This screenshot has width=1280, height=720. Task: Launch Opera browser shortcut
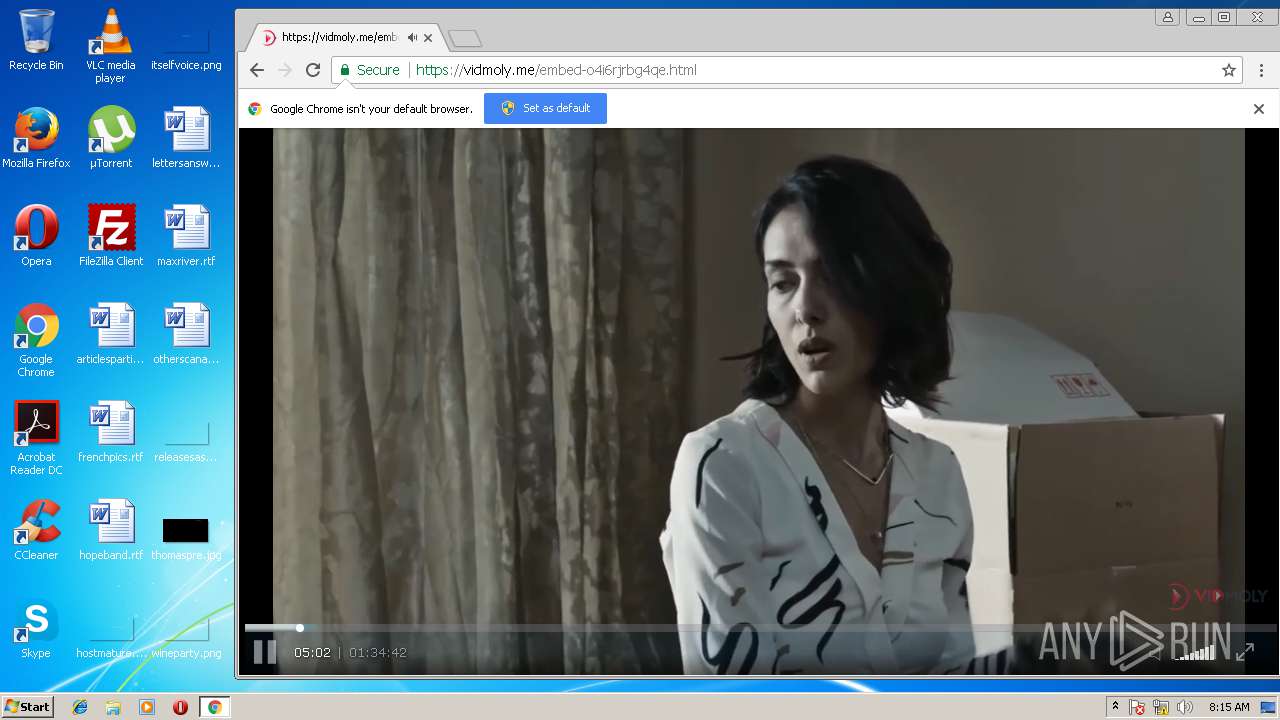point(36,235)
